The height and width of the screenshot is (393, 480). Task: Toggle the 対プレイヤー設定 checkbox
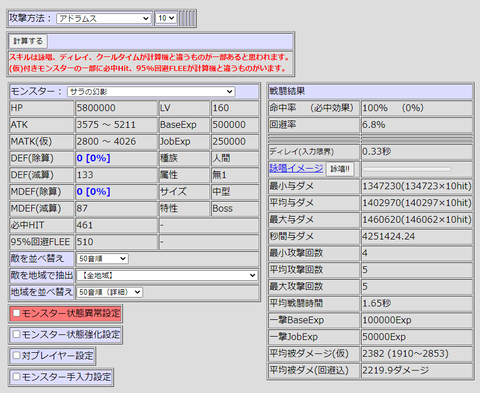[x=16, y=355]
